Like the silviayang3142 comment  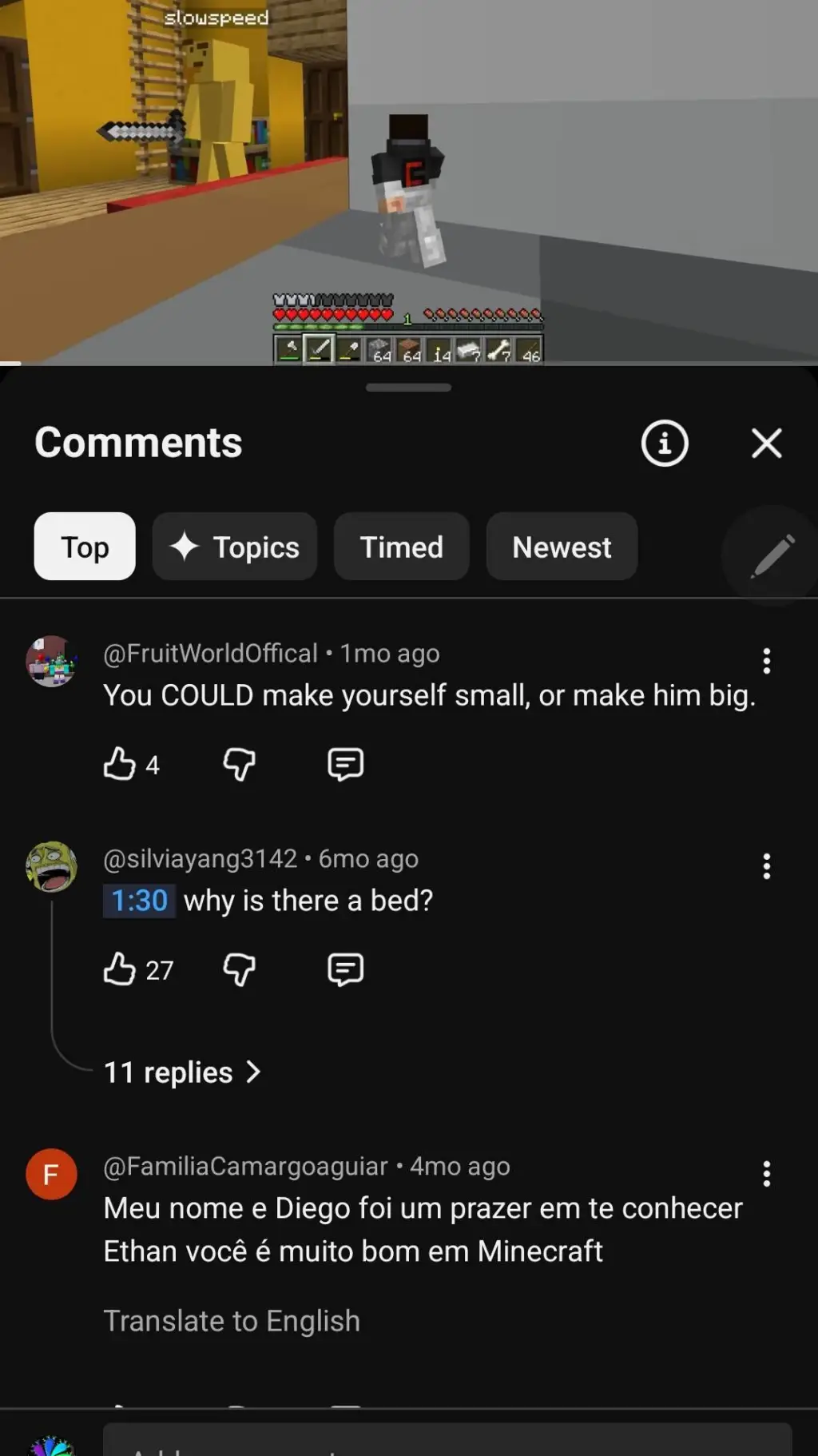point(120,969)
